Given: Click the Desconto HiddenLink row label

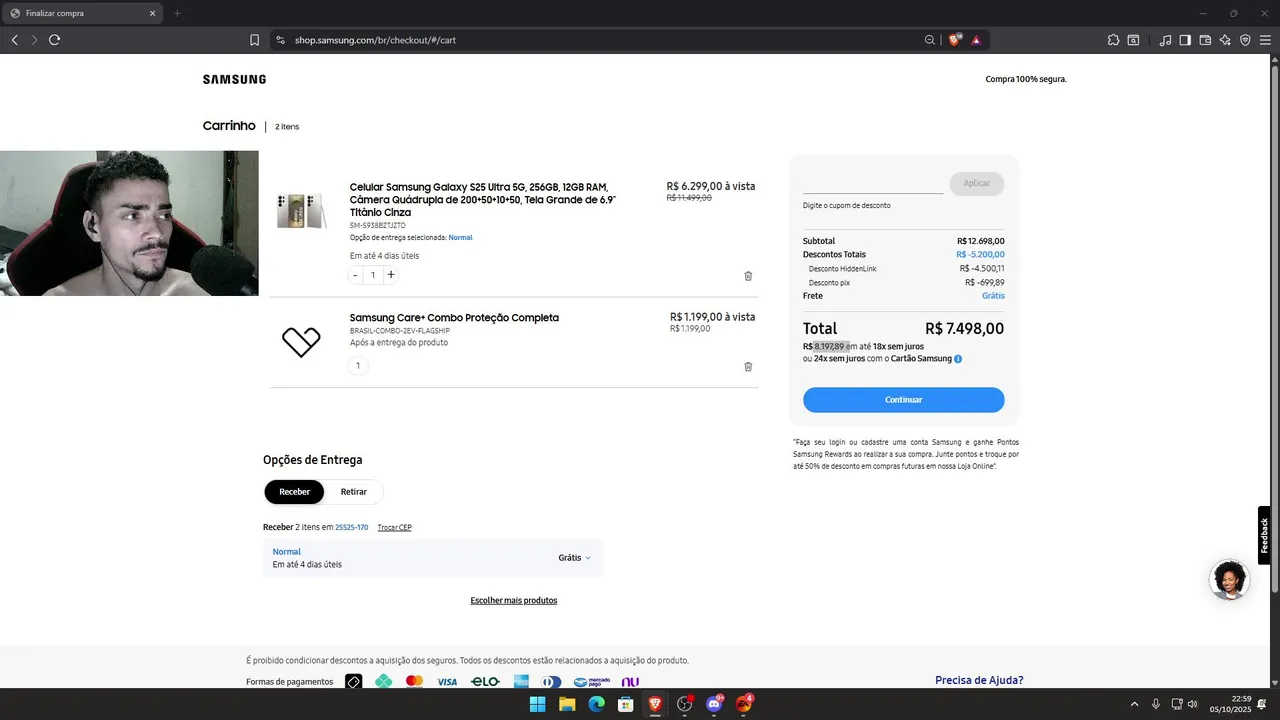Looking at the screenshot, I should [x=842, y=269].
